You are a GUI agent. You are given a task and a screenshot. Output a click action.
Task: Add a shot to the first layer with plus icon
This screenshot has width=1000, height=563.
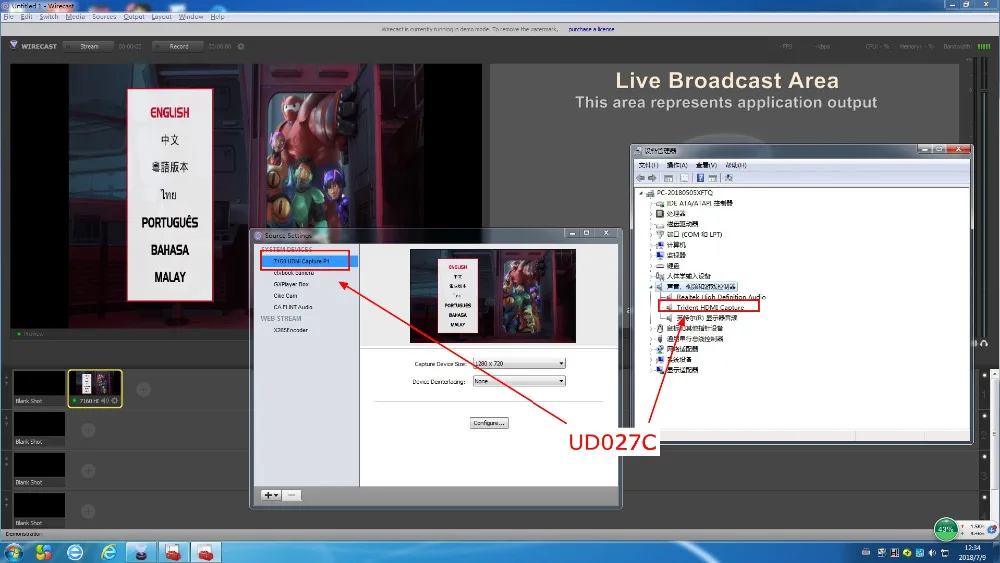tap(143, 389)
